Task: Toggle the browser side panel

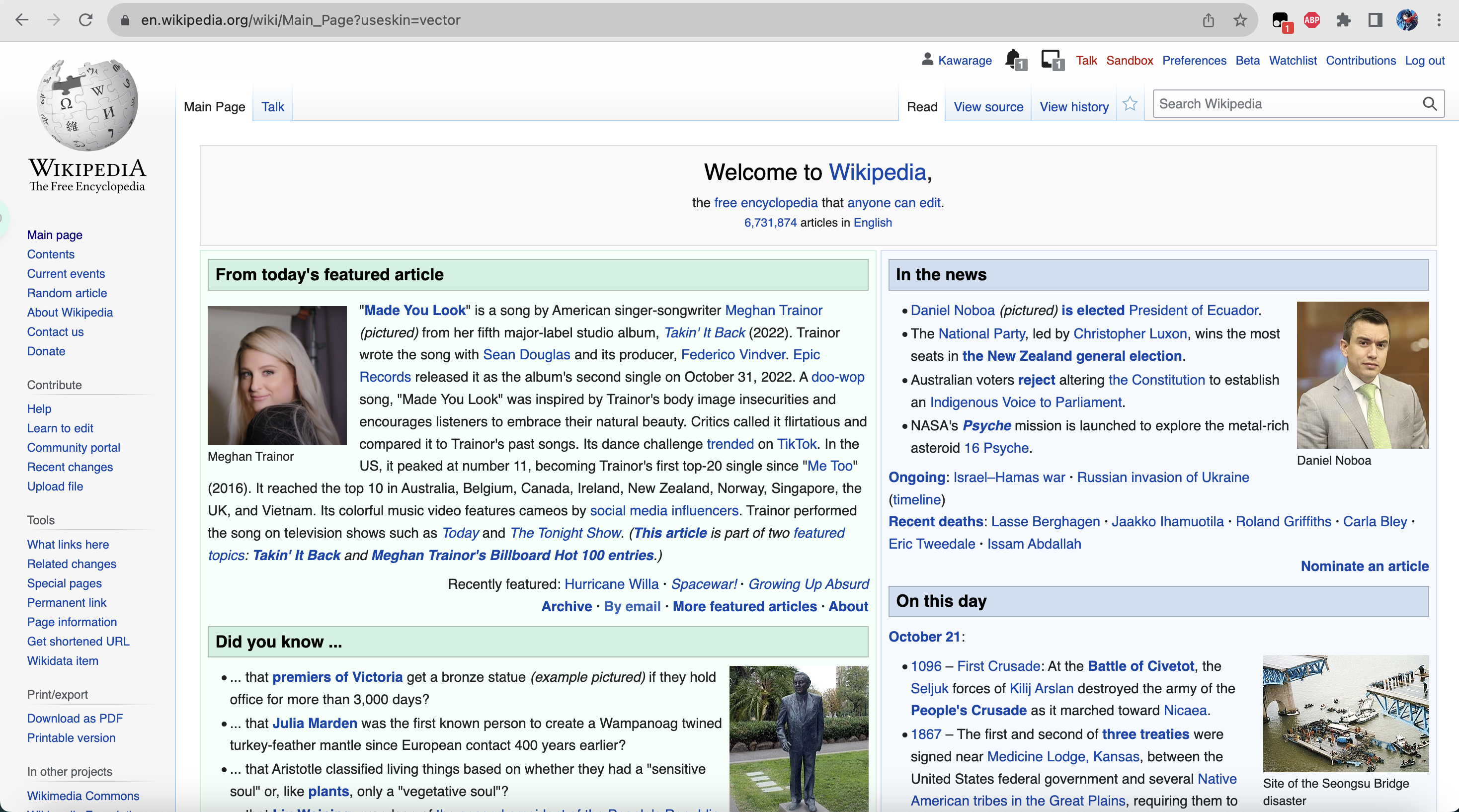Action: click(1375, 20)
